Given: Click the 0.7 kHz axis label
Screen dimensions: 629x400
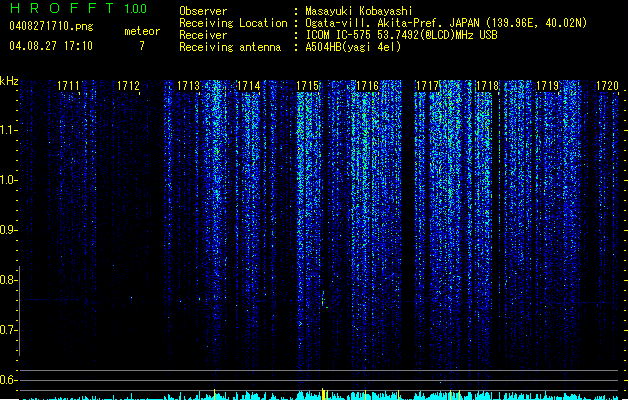Looking at the screenshot, I should tap(8, 330).
